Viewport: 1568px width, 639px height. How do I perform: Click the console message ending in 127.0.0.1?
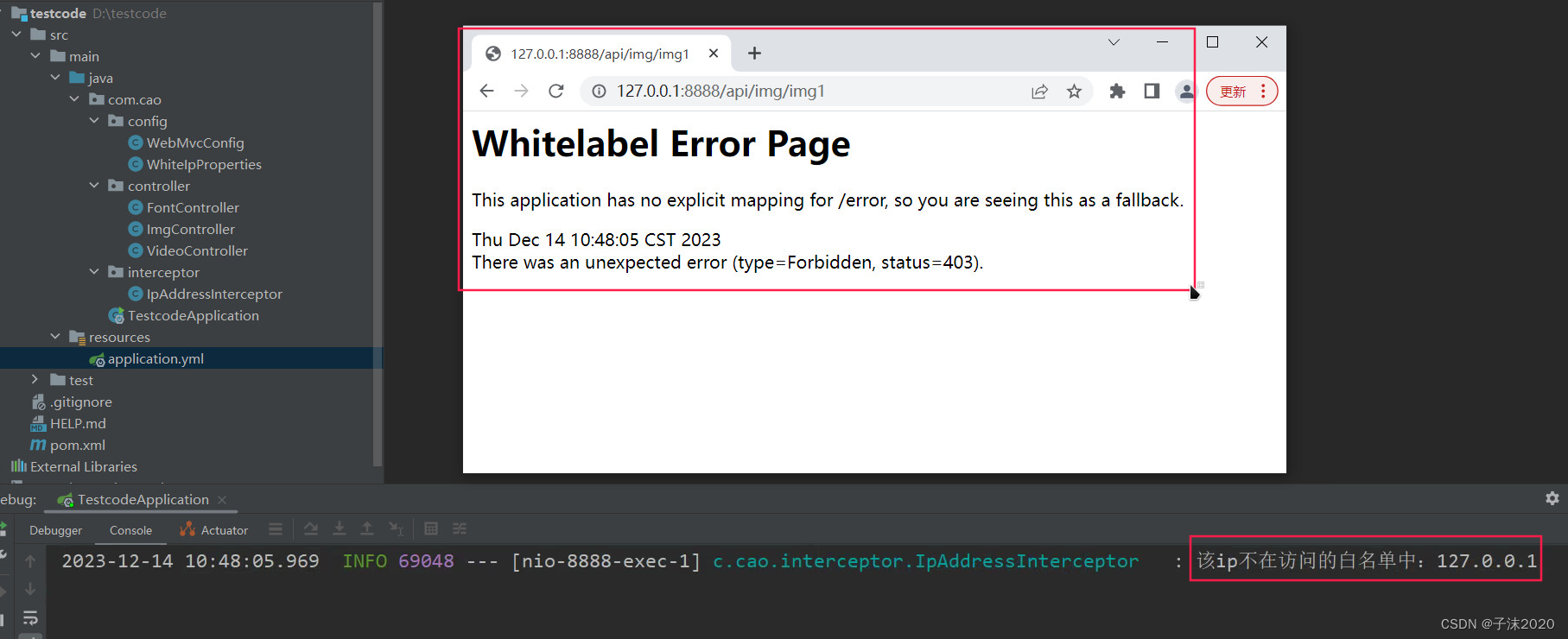point(1366,561)
